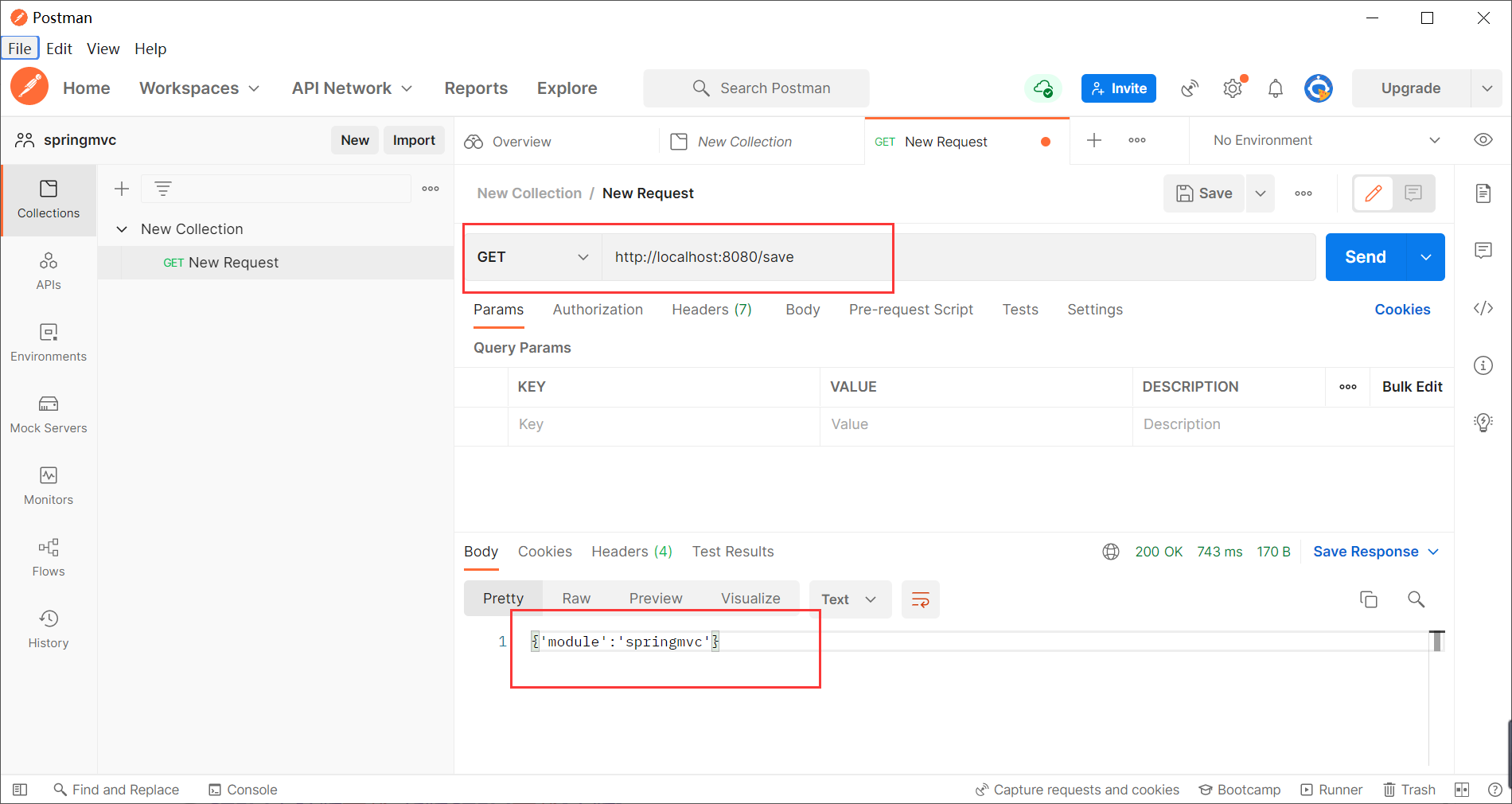1512x804 pixels.
Task: Select Pretty response view
Action: tap(504, 599)
